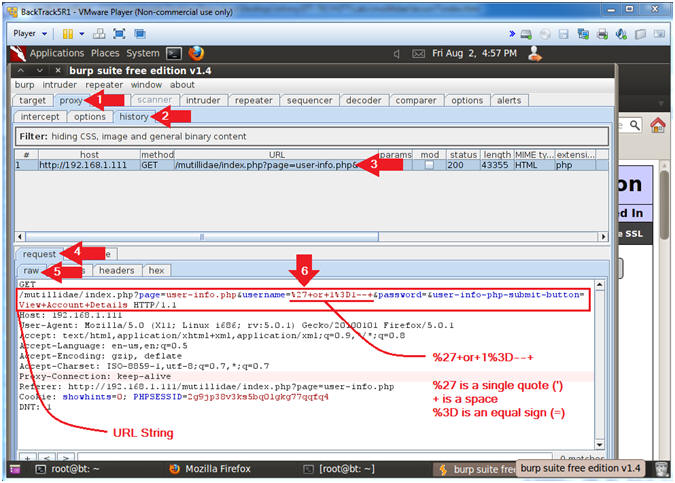The width and height of the screenshot is (675, 483).
Task: Switch to the target tab
Action: pyautogui.click(x=32, y=100)
